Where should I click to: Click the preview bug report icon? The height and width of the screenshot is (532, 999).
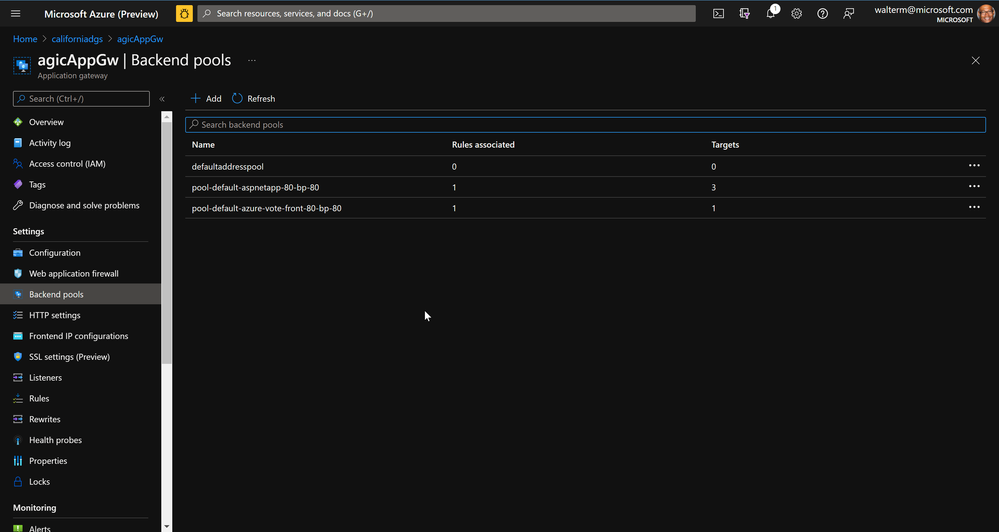[x=184, y=13]
